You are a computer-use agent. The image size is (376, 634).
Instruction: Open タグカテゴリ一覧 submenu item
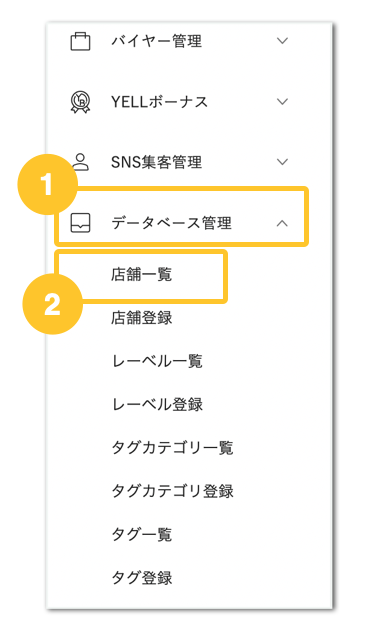pos(172,447)
